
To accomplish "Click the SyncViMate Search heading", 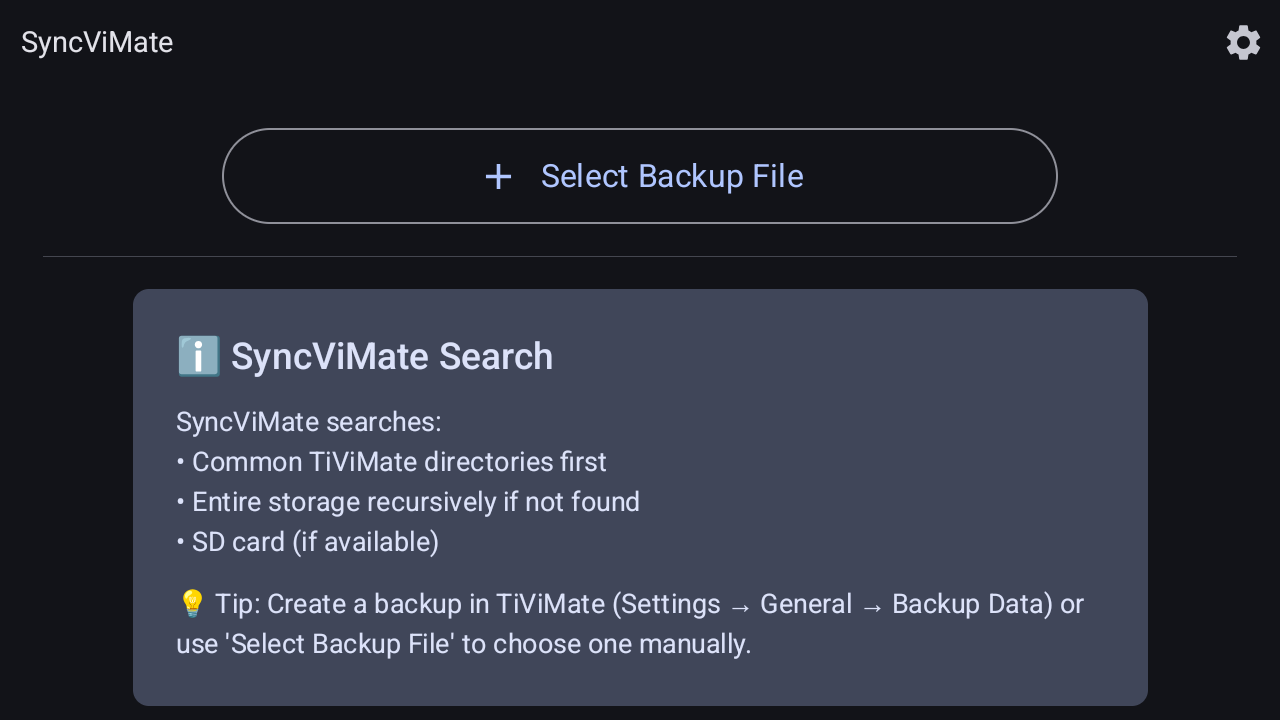I will 392,356.
